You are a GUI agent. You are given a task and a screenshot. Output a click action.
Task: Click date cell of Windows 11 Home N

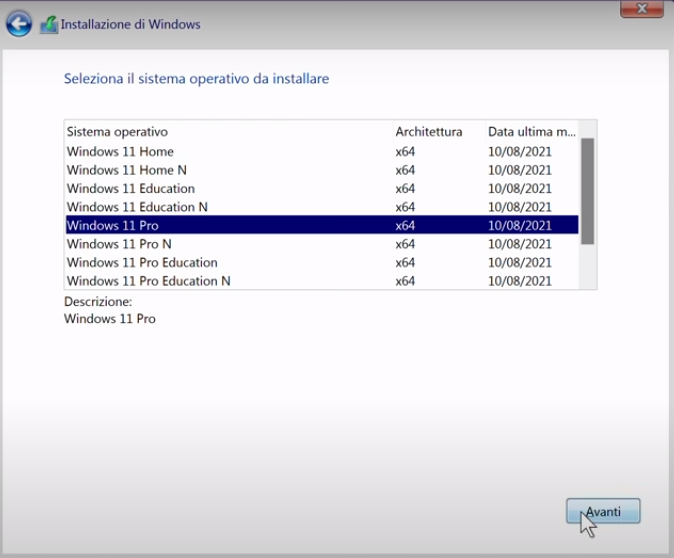point(520,170)
